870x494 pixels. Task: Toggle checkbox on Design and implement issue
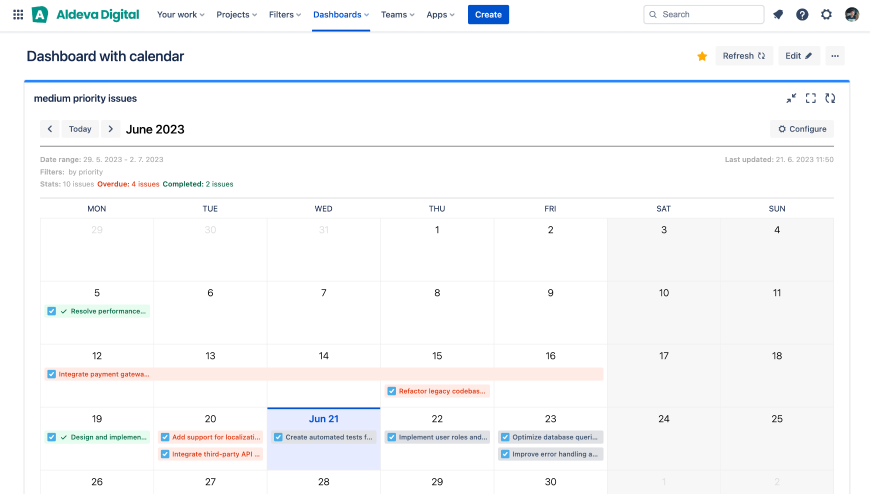point(52,437)
